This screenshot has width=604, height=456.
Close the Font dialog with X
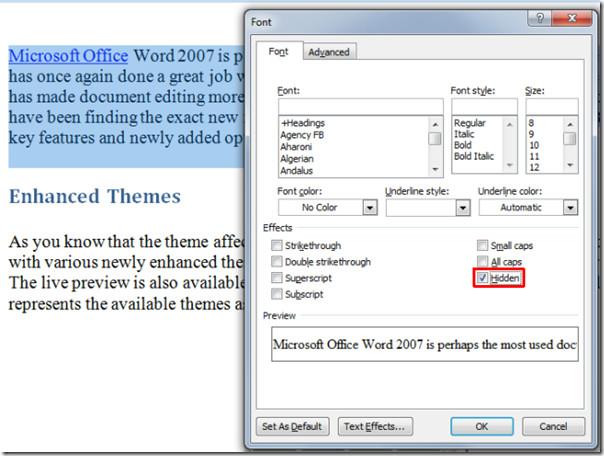[x=572, y=18]
